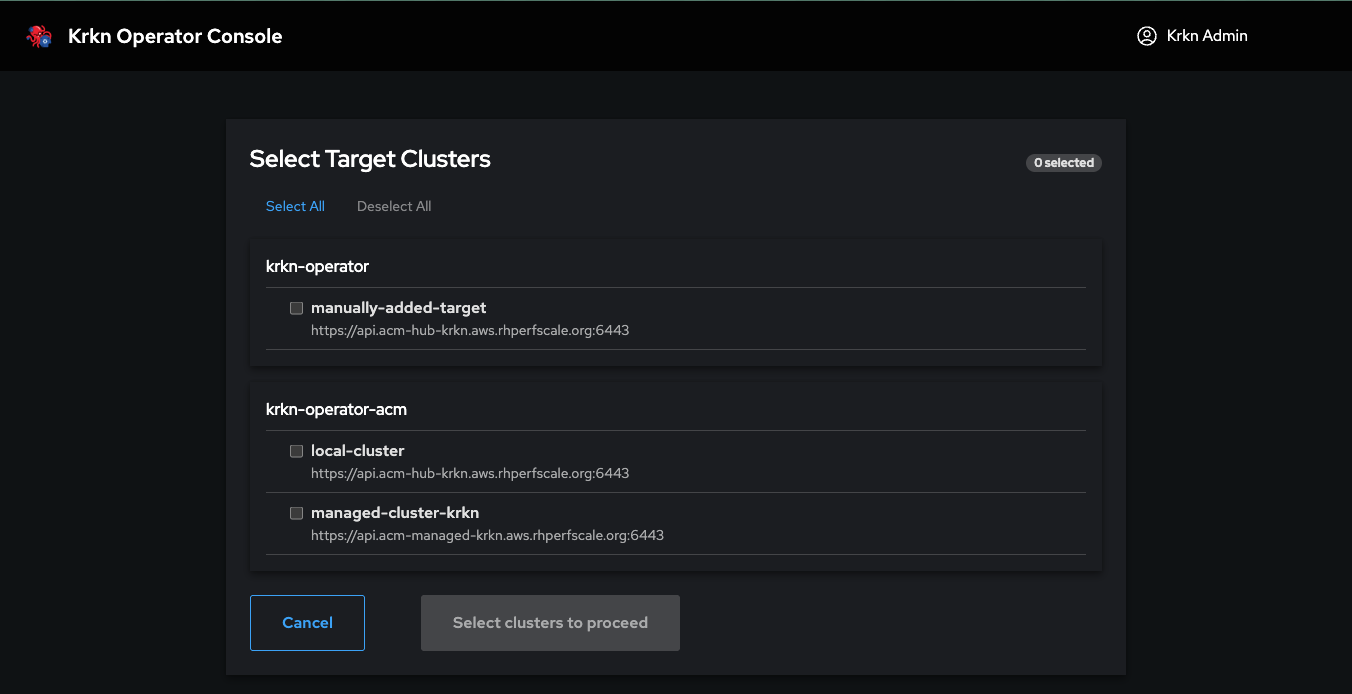
Task: Click Select All
Action: 295,206
